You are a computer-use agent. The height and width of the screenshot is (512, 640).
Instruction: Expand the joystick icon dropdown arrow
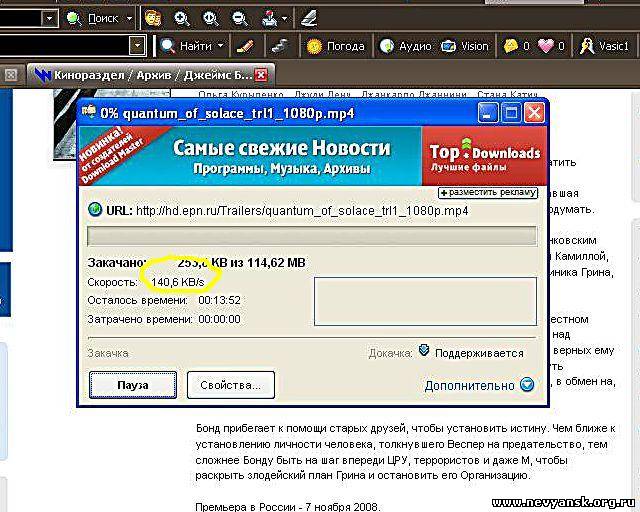[x=284, y=18]
